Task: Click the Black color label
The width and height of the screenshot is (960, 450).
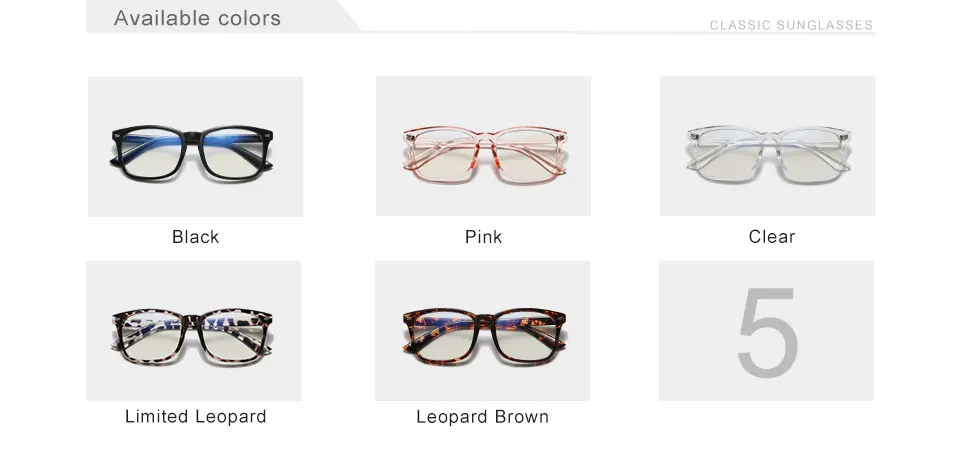Action: tap(195, 237)
